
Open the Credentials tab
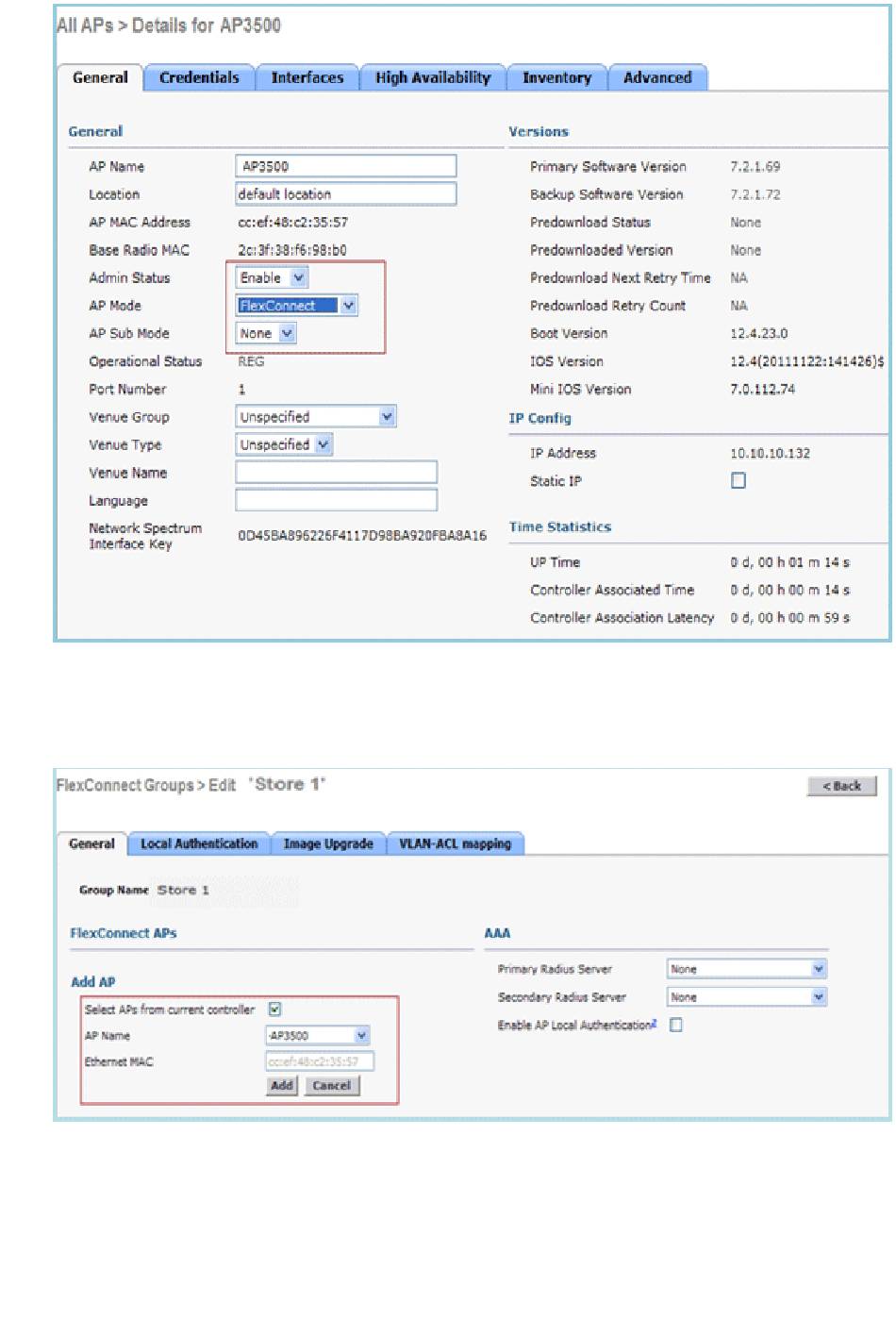(199, 78)
